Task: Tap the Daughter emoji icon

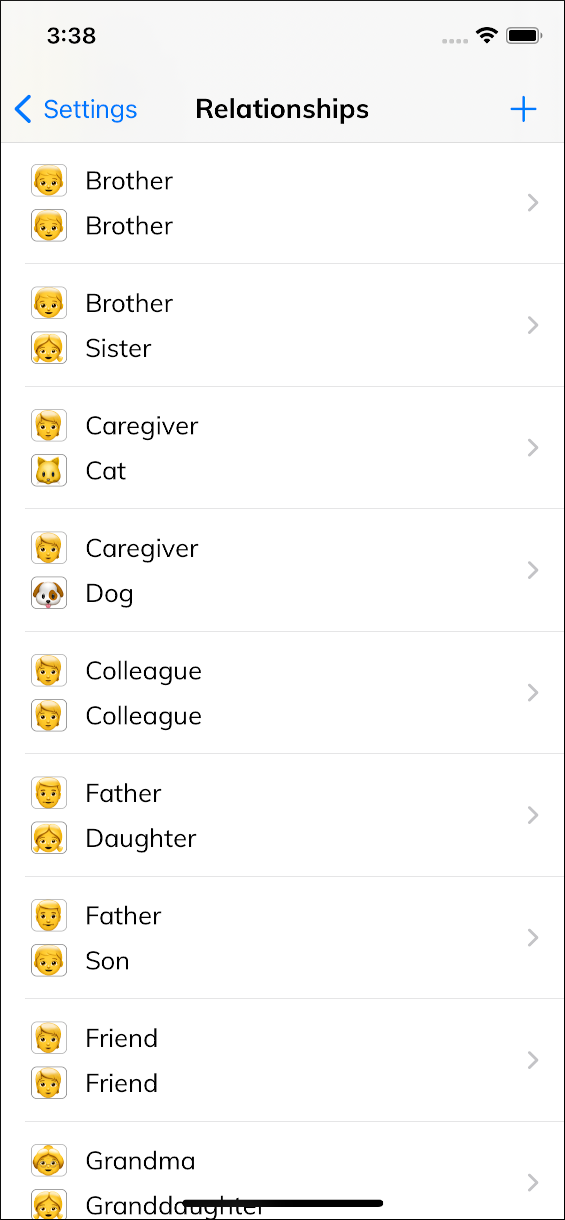Action: (x=49, y=838)
